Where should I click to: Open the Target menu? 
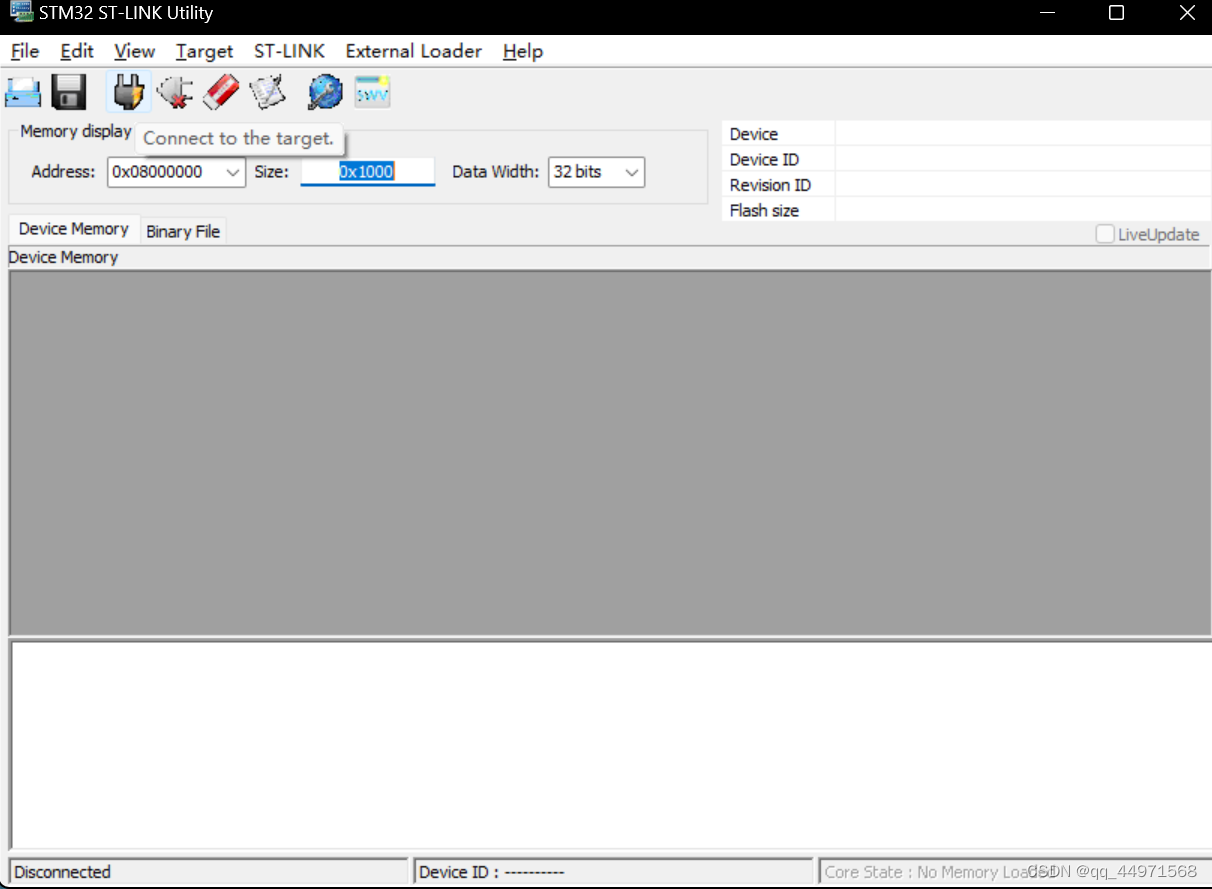click(x=204, y=51)
